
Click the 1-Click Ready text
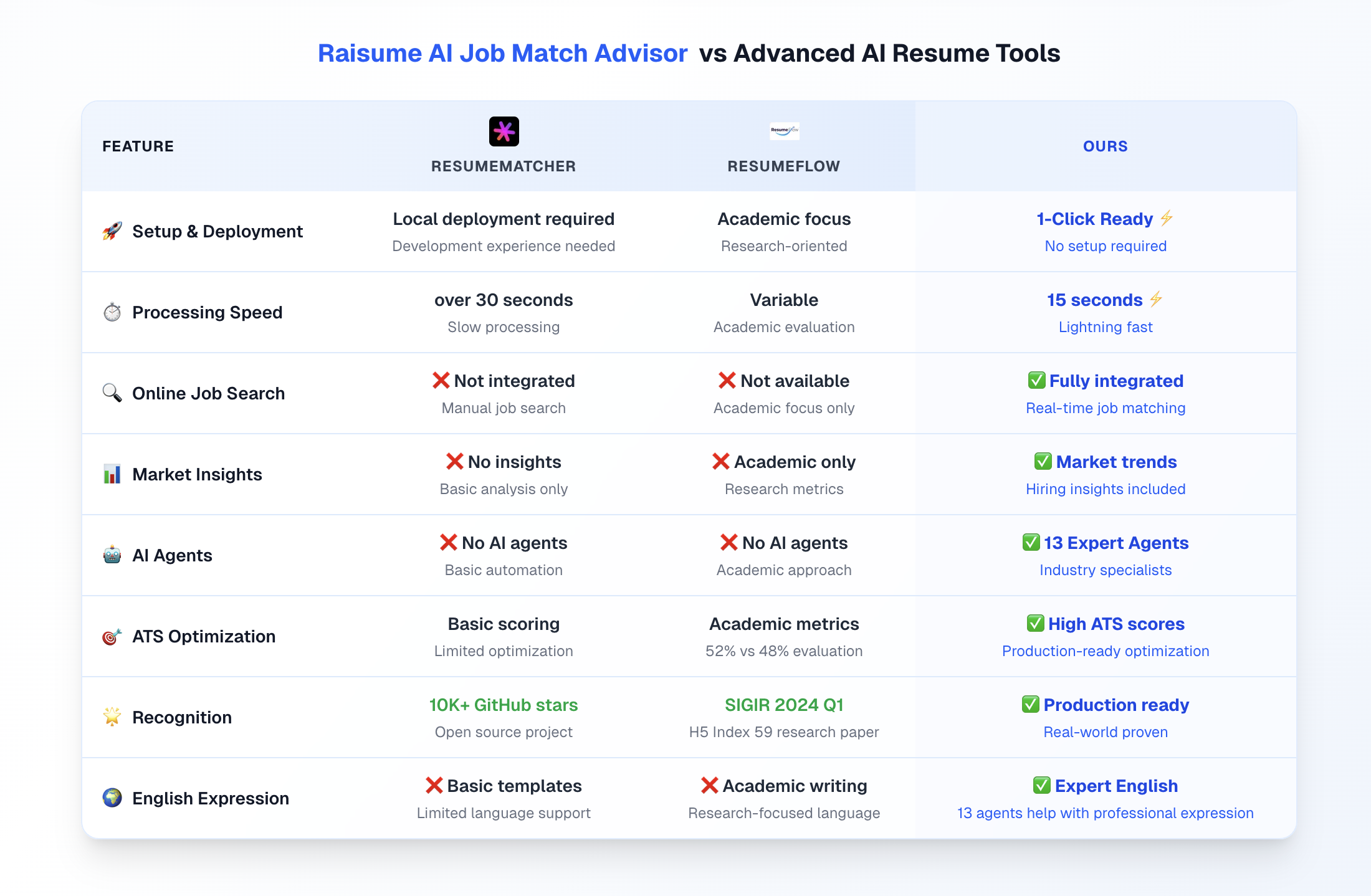pyautogui.click(x=1095, y=219)
